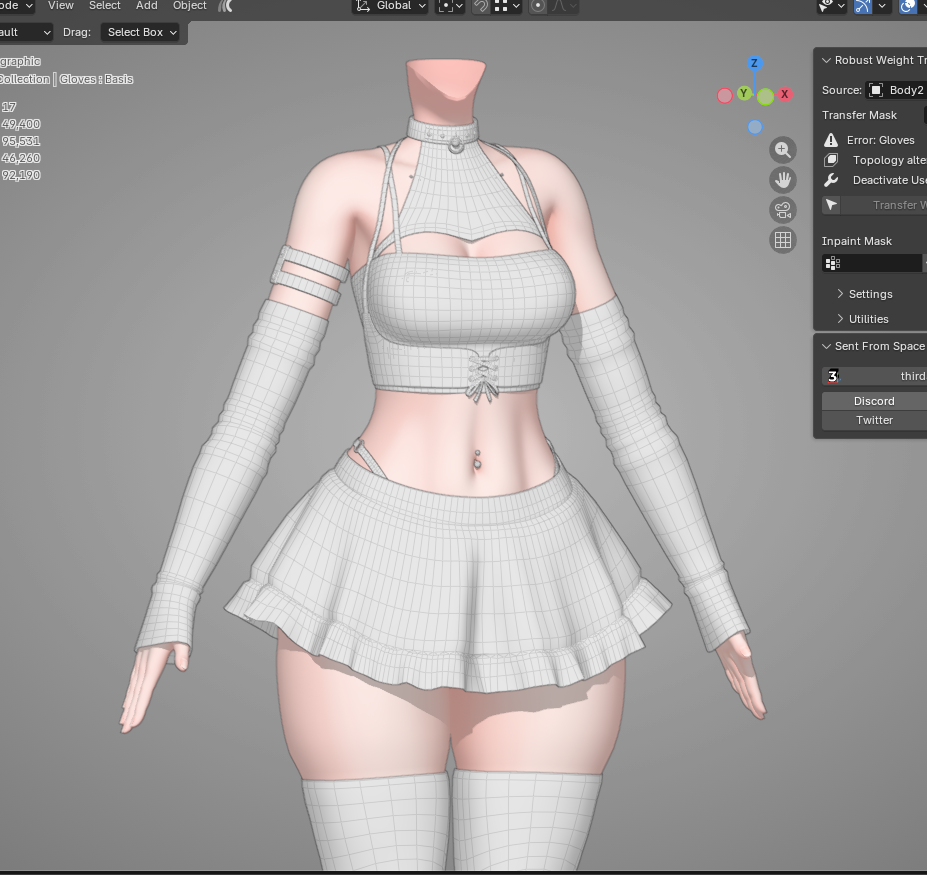Click the Source object field Body2
Viewport: 927px width, 875px height.
pos(896,90)
